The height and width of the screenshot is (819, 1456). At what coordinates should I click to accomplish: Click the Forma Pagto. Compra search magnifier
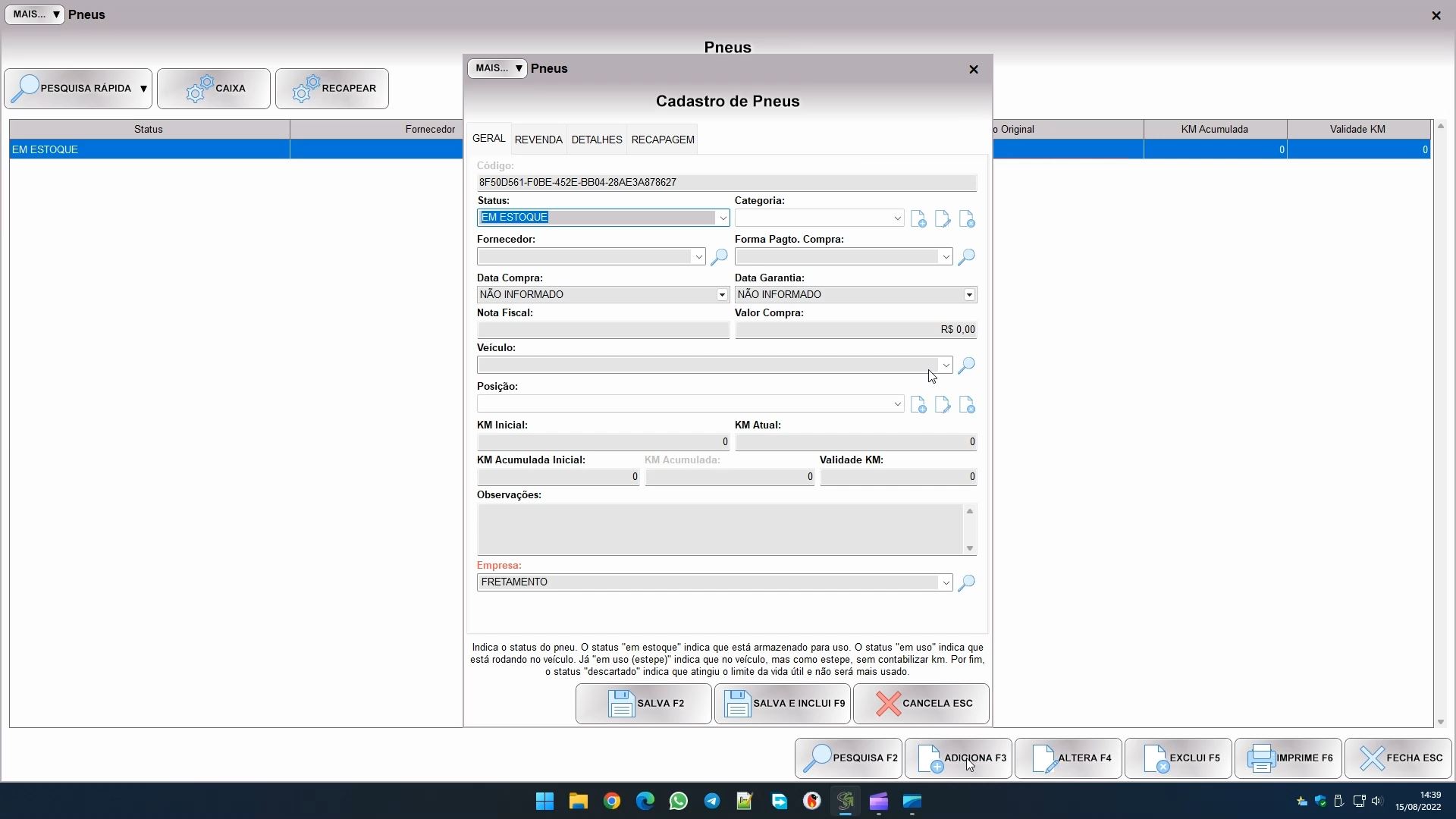(966, 257)
